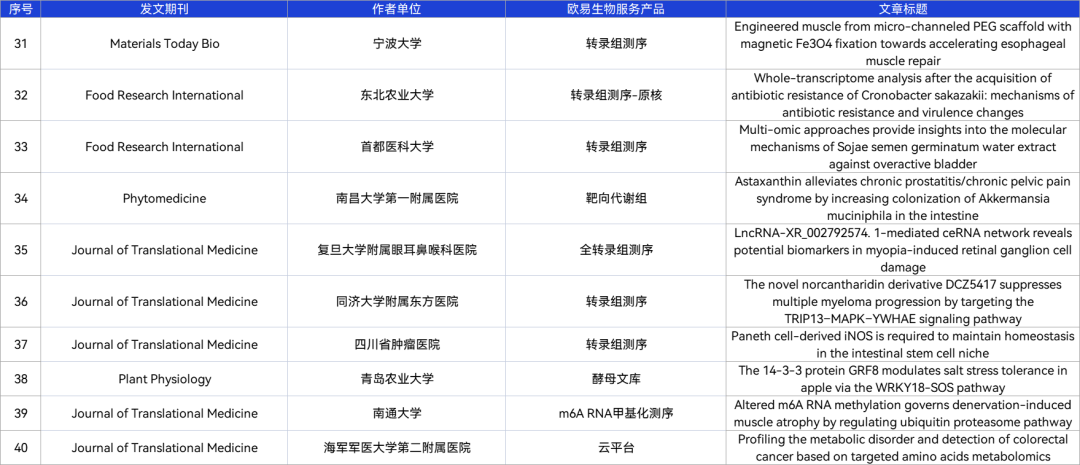This screenshot has width=1080, height=465.
Task: Select the 作者单位 column header
Action: coord(396,9)
